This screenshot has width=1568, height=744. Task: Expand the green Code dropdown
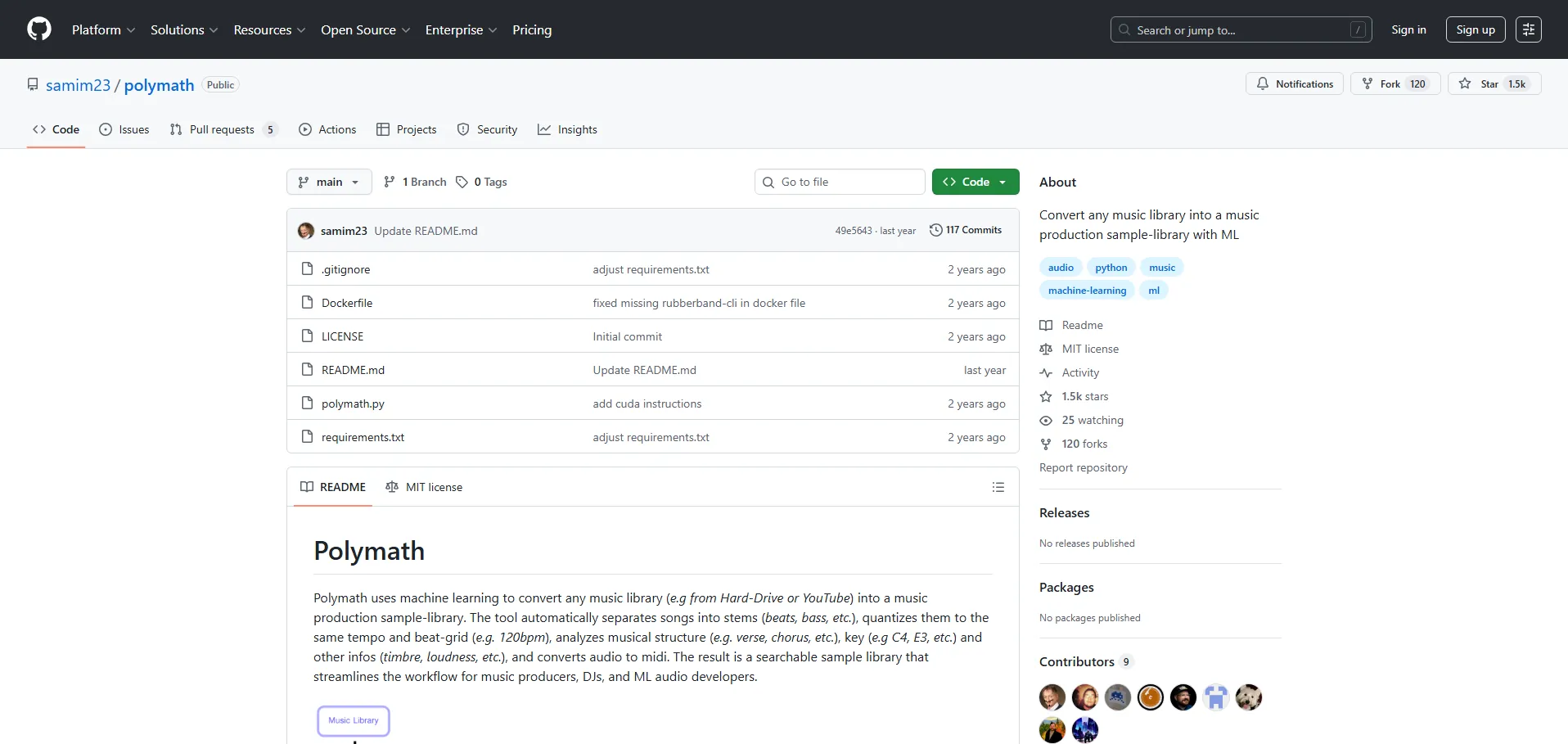point(975,182)
